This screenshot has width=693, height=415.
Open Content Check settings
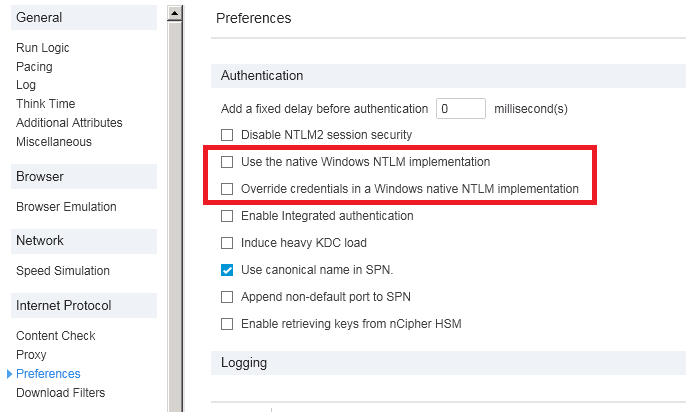click(56, 336)
